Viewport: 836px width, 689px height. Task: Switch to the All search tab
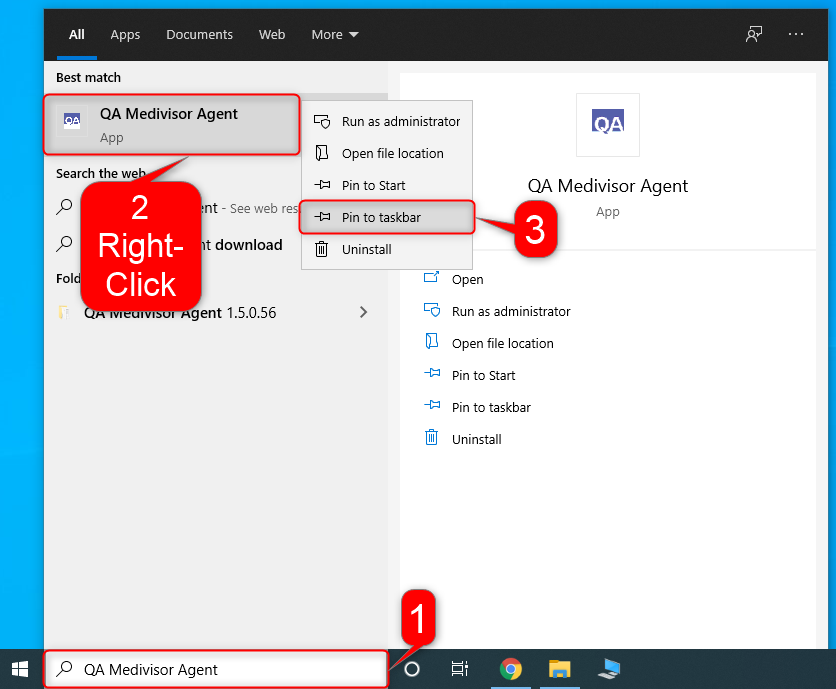[77, 35]
